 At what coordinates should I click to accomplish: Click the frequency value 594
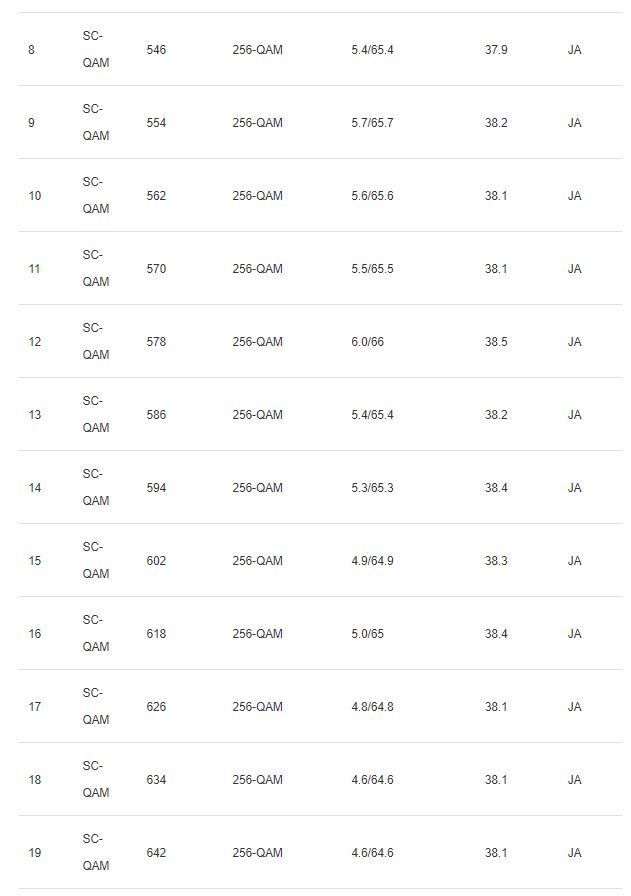pos(156,488)
